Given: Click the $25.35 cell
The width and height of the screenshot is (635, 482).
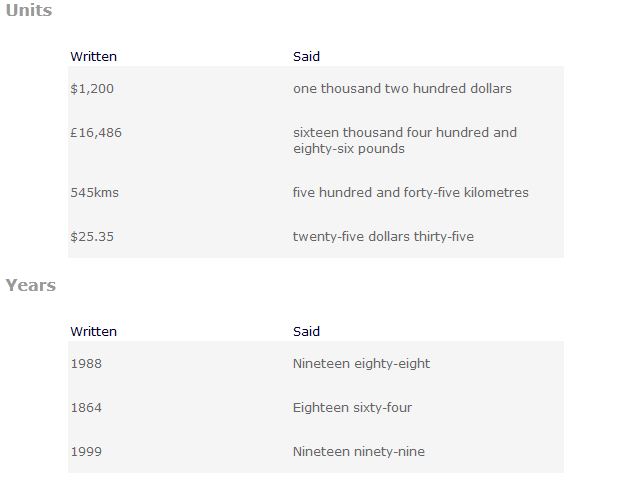Looking at the screenshot, I should (92, 237).
